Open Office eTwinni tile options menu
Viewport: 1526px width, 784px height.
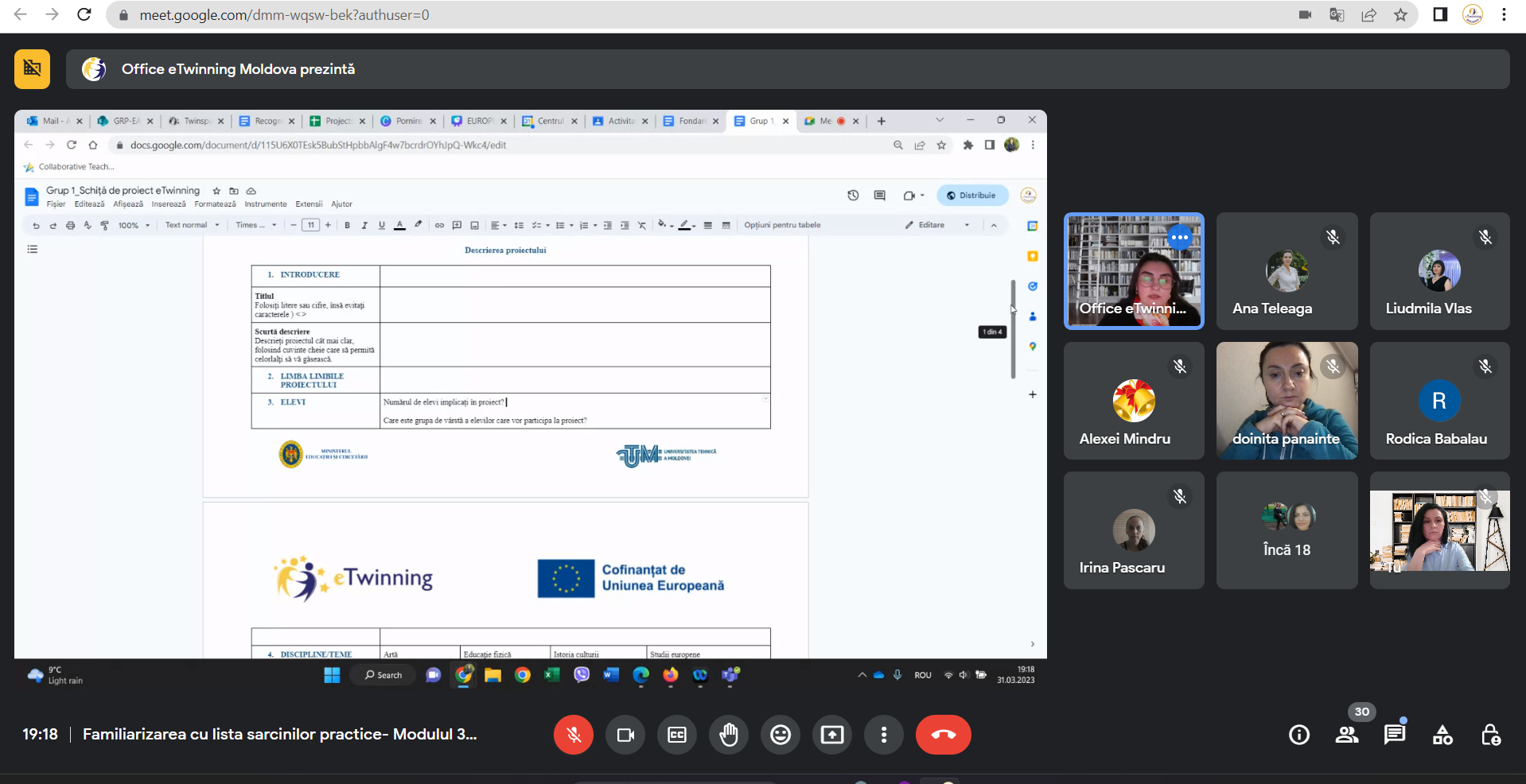(x=1179, y=237)
